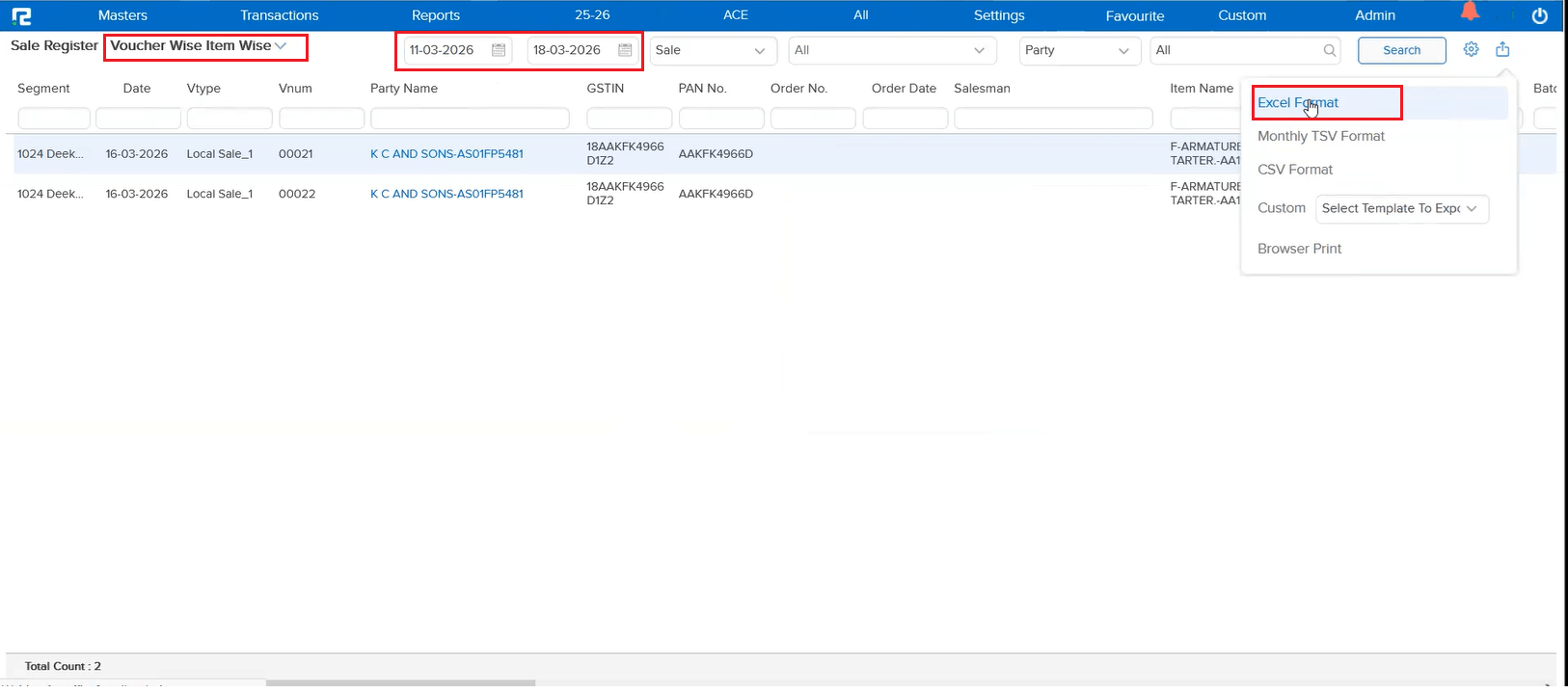This screenshot has height=693, width=1568.
Task: Click the Order No. filter box
Action: 814,118
